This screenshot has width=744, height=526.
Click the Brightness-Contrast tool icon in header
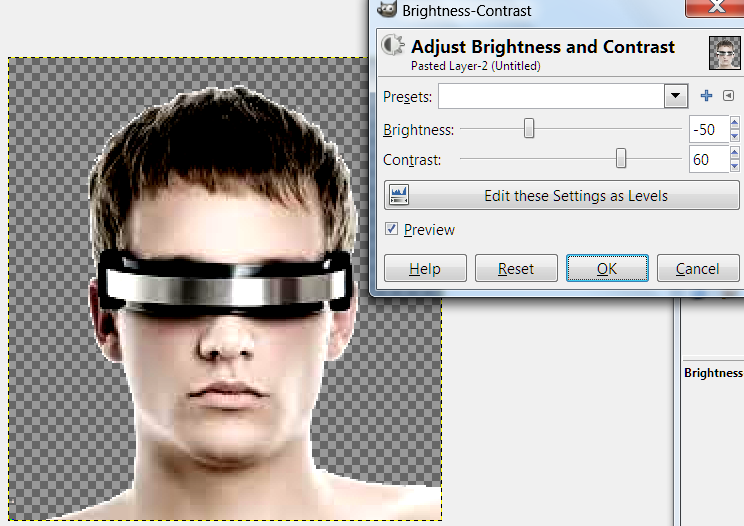394,47
